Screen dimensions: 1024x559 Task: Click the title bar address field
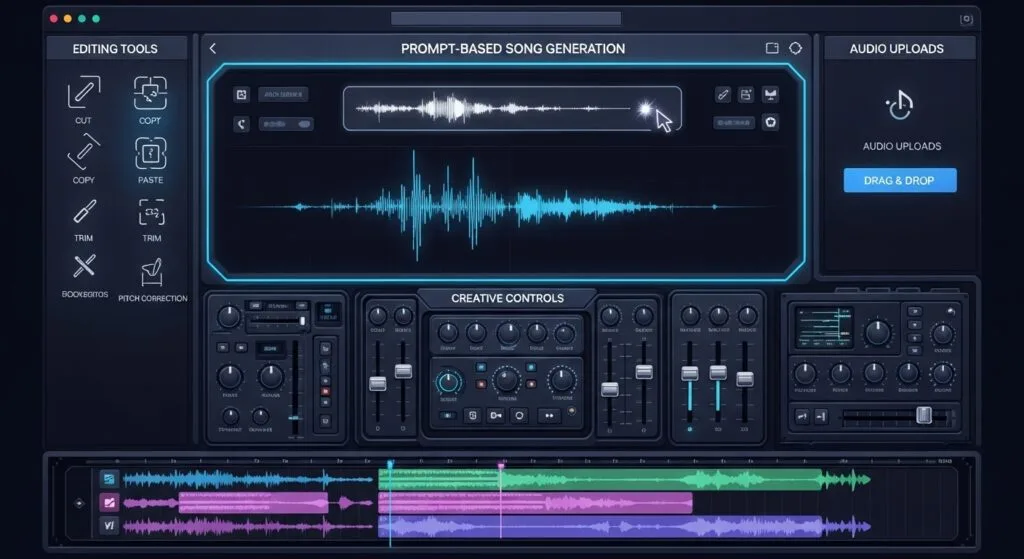[506, 18]
